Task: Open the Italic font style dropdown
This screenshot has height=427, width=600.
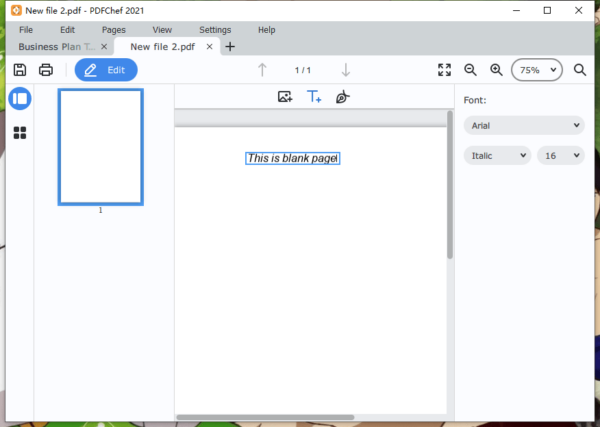Action: pyautogui.click(x=497, y=156)
